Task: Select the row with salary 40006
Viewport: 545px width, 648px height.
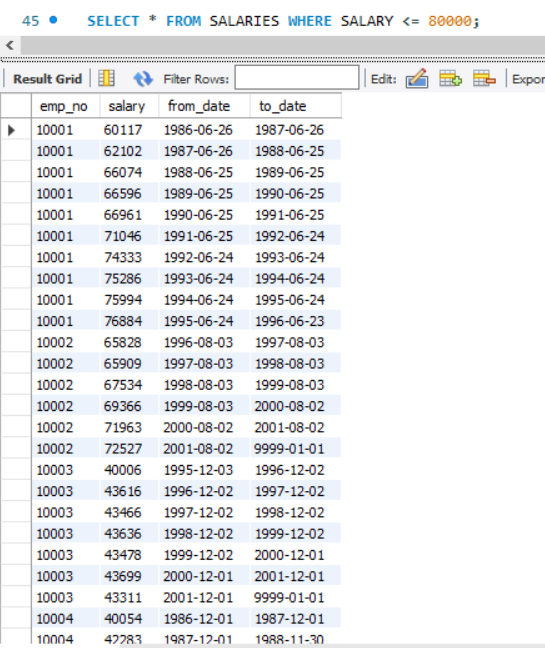Action: click(x=186, y=470)
